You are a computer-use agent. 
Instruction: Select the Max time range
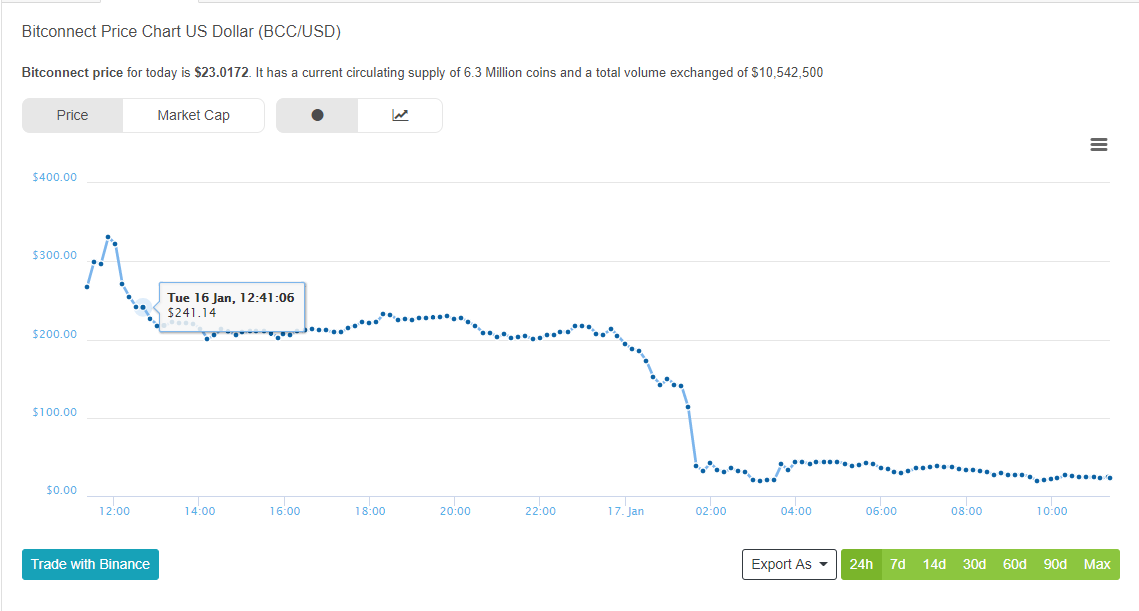[1097, 565]
